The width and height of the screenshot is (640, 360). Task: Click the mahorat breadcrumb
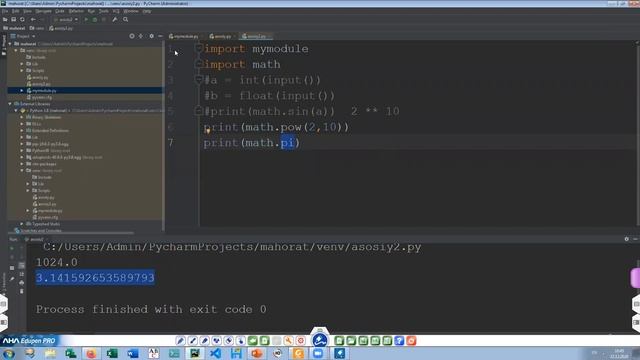point(14,28)
